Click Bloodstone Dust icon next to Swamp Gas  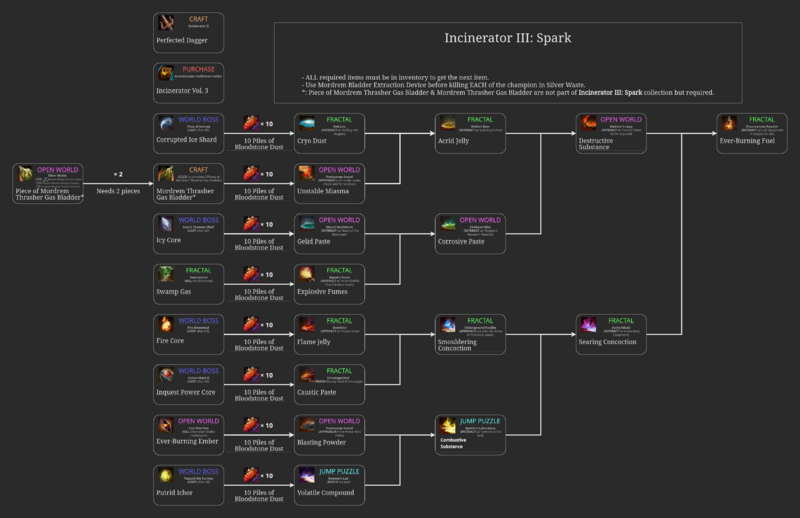251,274
